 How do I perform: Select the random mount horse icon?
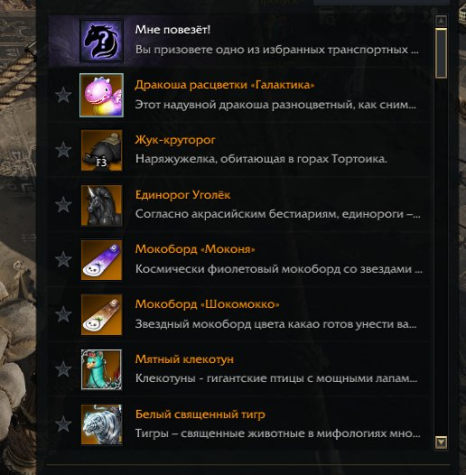coord(102,41)
